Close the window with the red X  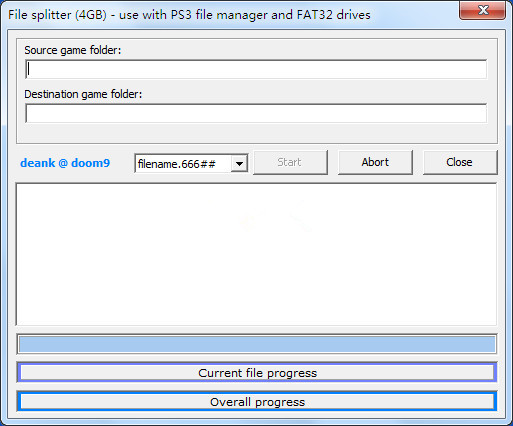(x=482, y=10)
